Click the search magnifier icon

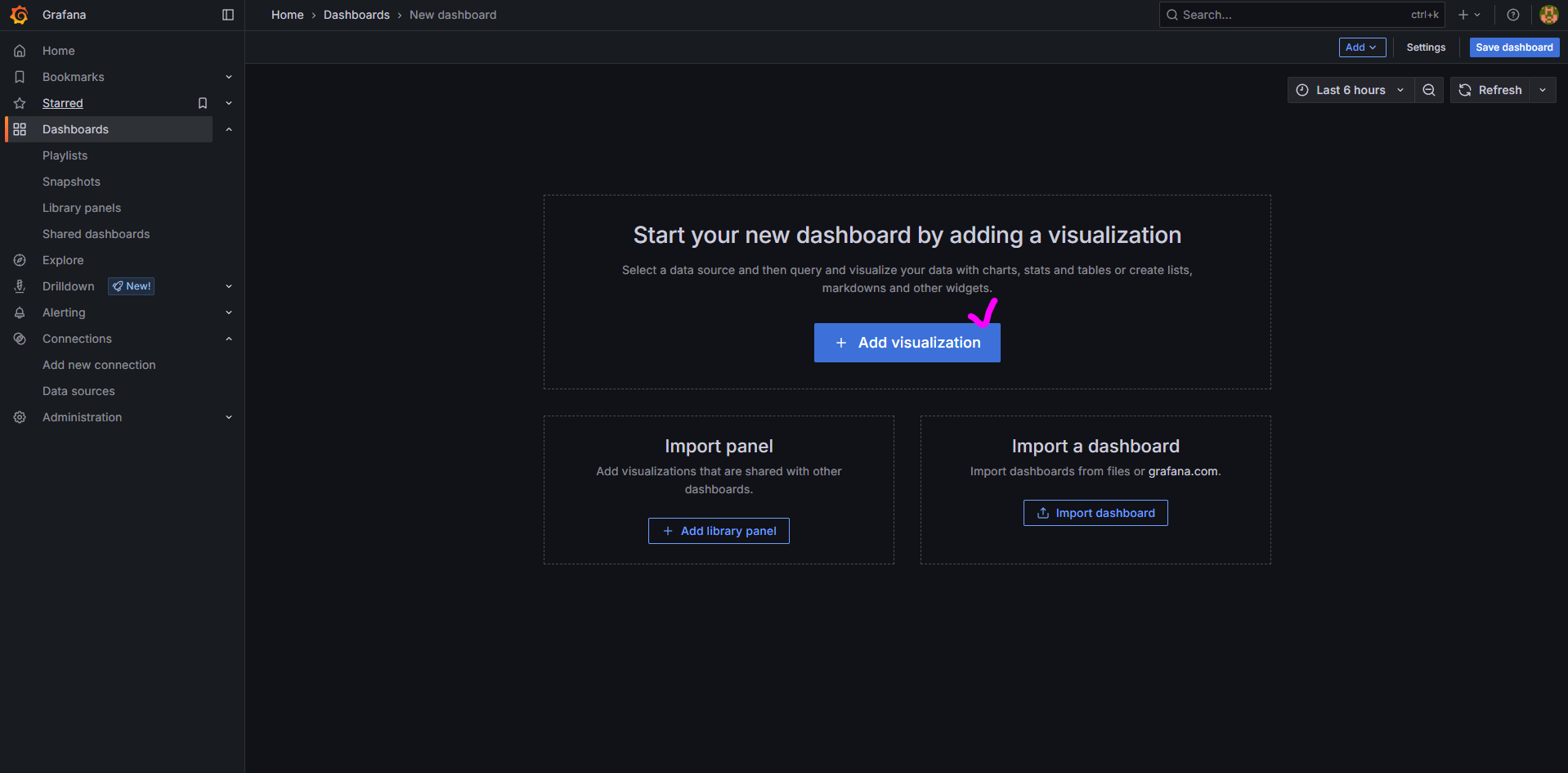pos(1172,15)
